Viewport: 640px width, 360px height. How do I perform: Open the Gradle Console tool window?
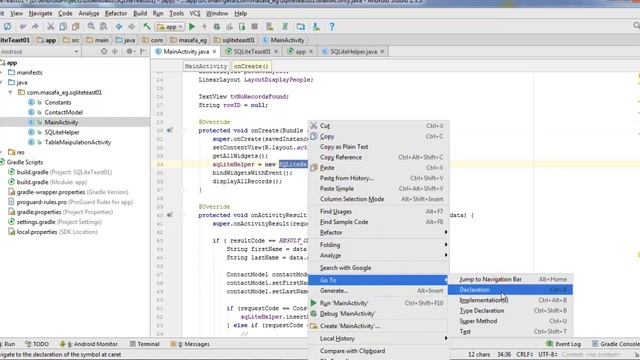(616, 344)
